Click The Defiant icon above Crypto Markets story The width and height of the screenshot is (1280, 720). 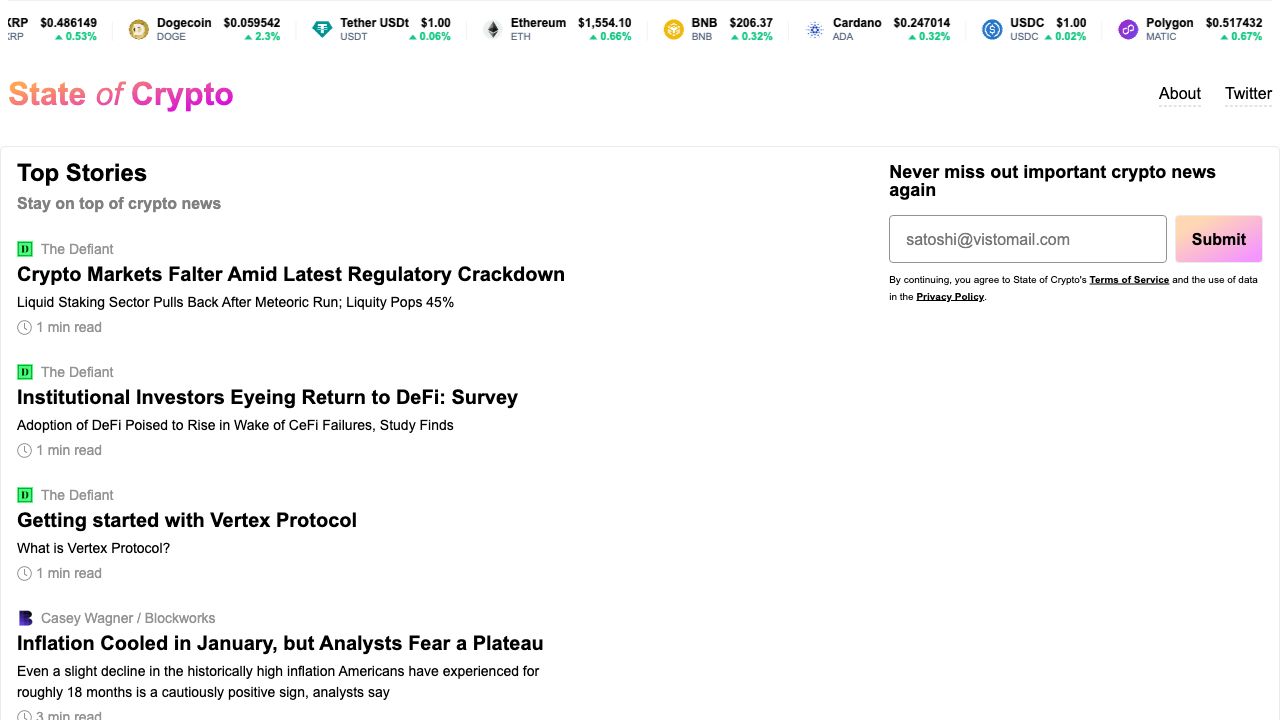pyautogui.click(x=25, y=249)
